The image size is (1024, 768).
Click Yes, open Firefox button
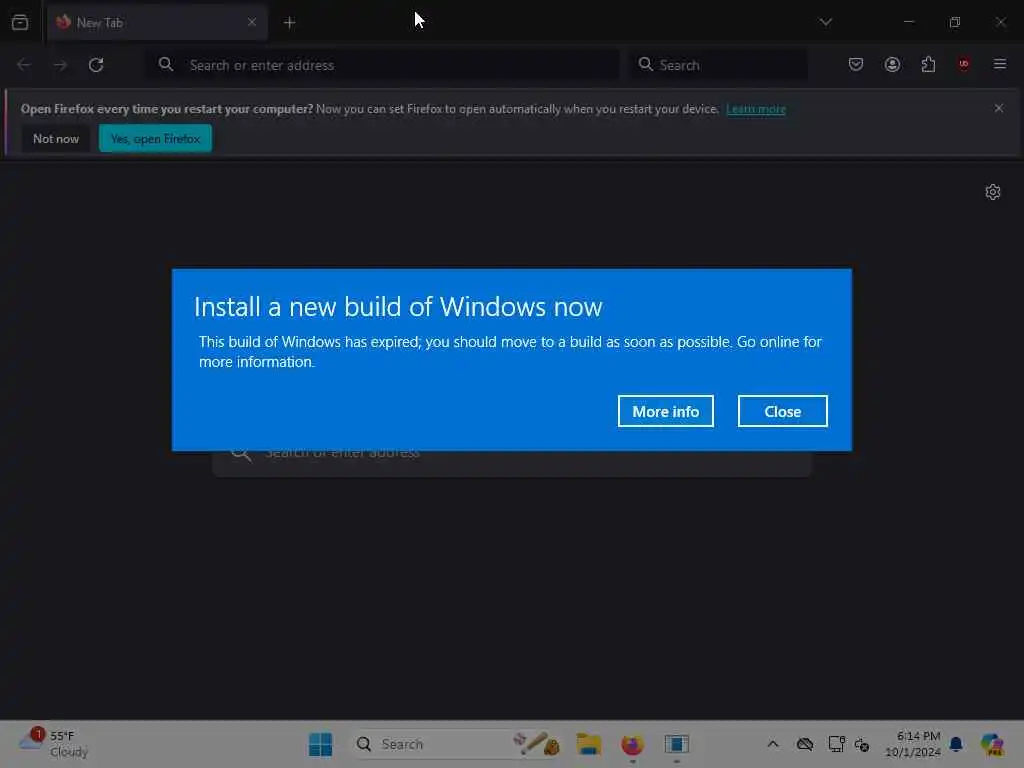pyautogui.click(x=155, y=138)
